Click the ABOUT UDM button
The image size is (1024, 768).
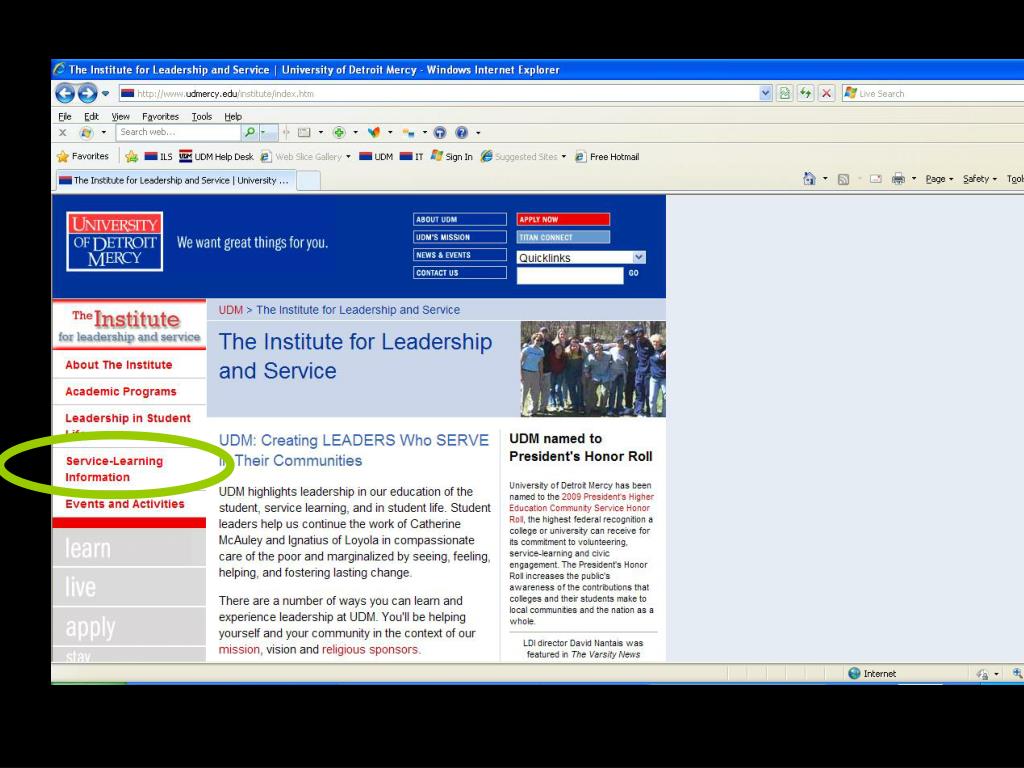(x=460, y=219)
